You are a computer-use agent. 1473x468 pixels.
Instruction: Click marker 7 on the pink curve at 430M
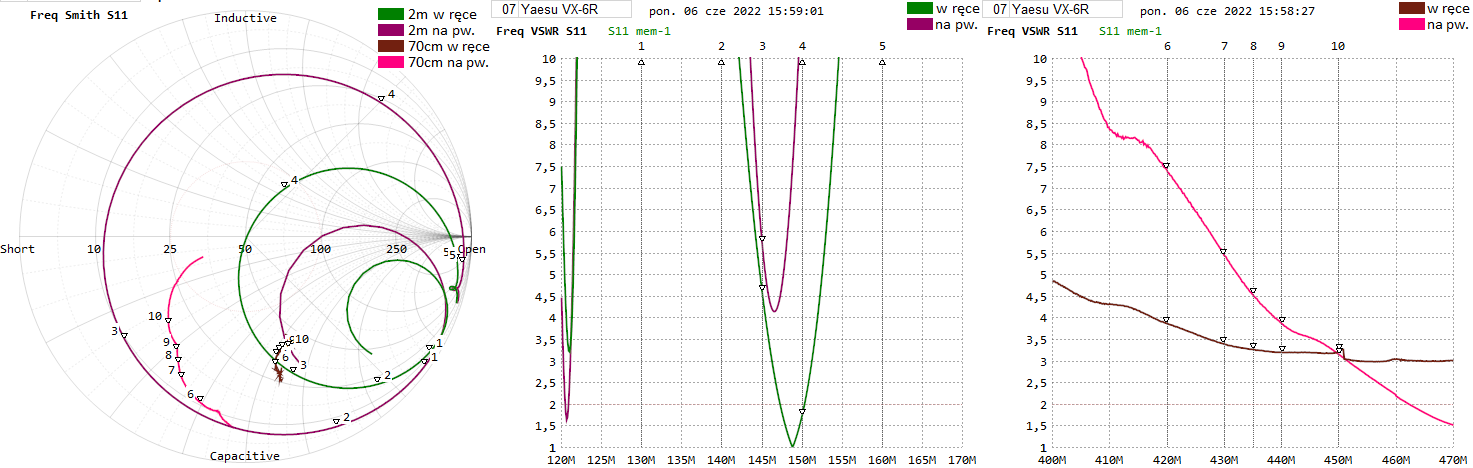coord(1223,252)
